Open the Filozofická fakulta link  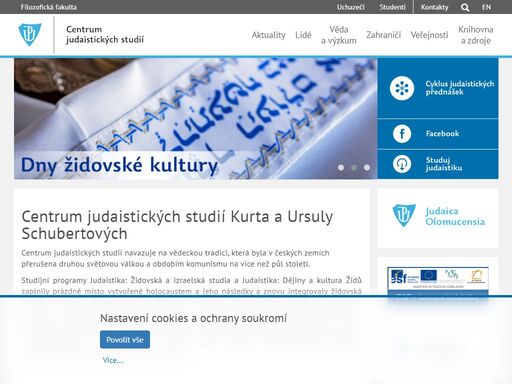click(x=49, y=7)
